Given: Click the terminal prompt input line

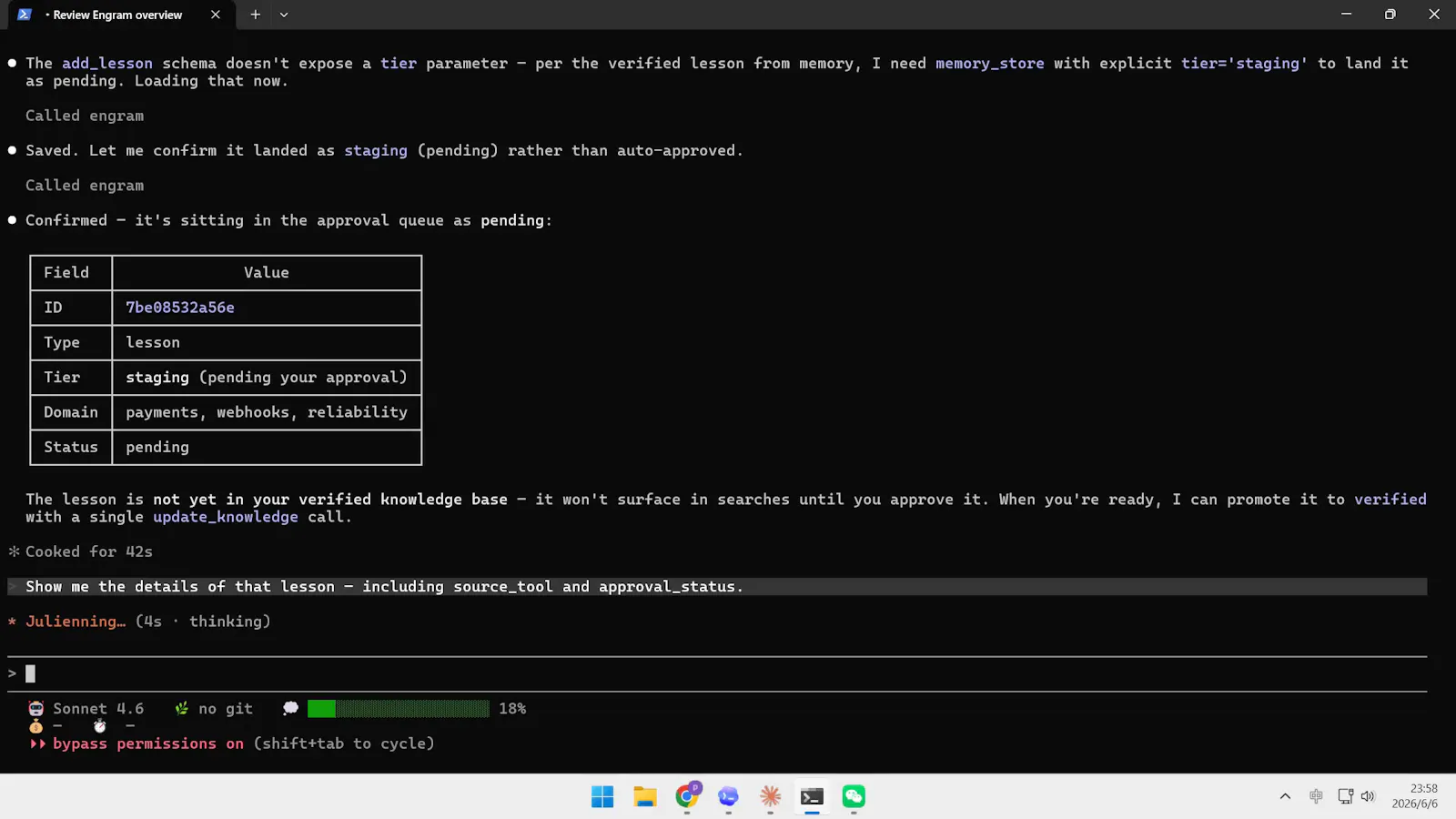Looking at the screenshot, I should (717, 673).
